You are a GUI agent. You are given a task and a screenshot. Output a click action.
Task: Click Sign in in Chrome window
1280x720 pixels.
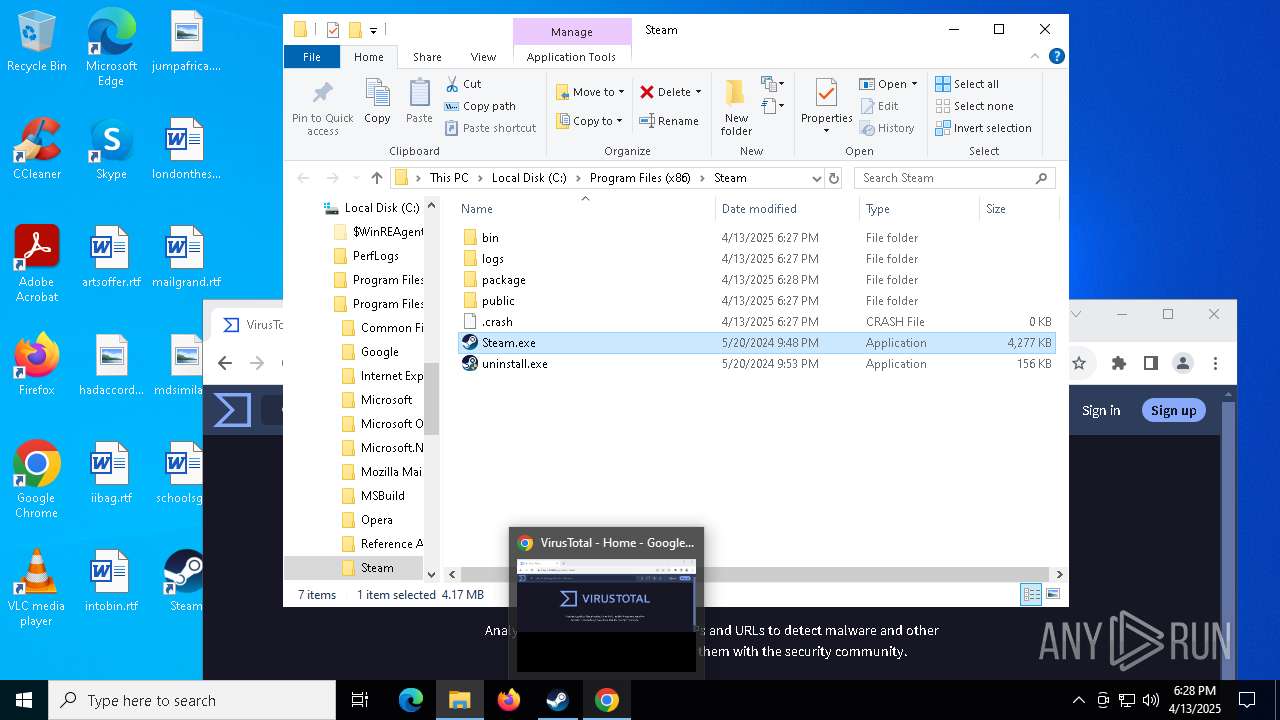[1101, 411]
